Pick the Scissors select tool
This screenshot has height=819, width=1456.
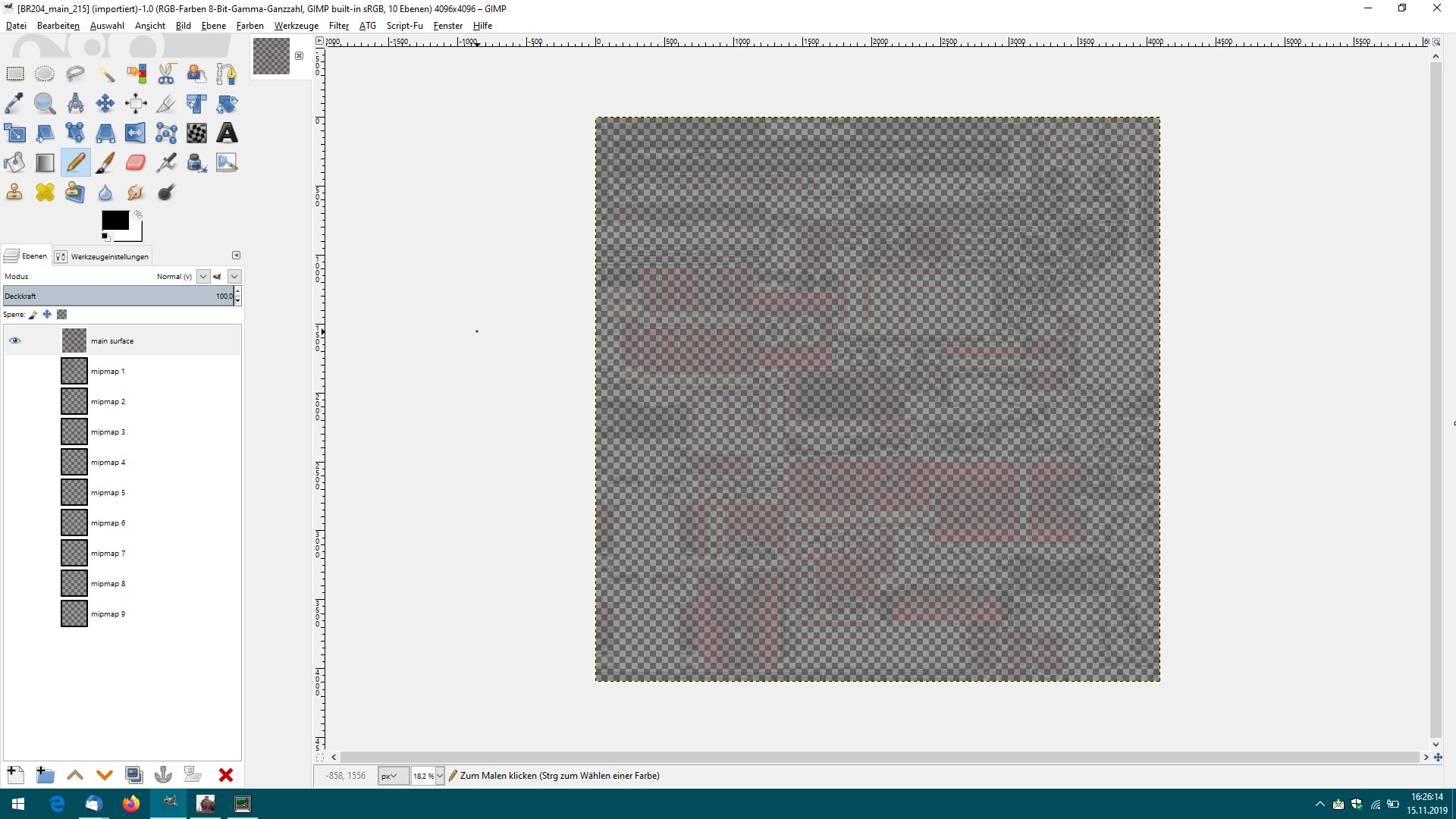pos(166,74)
